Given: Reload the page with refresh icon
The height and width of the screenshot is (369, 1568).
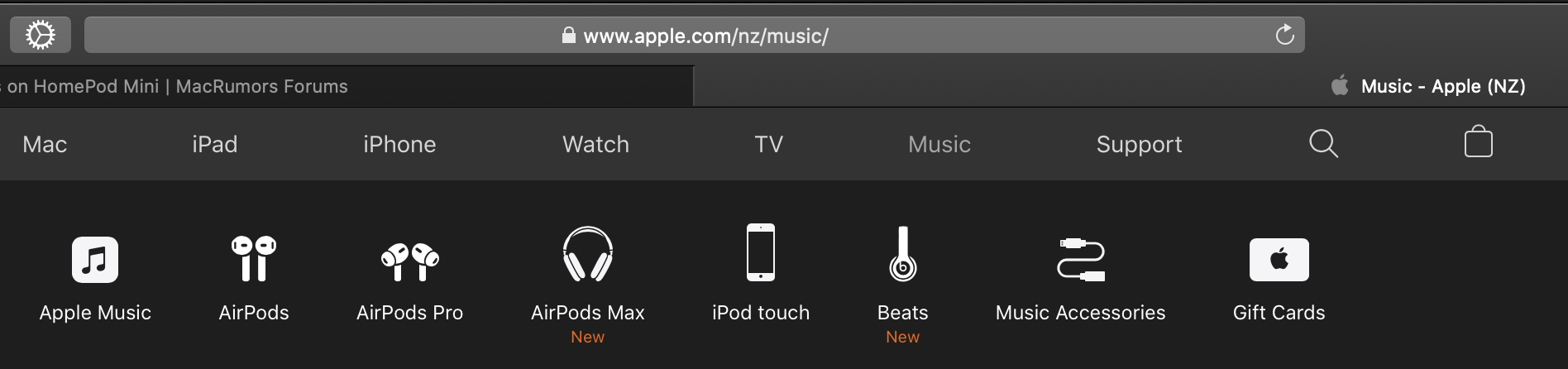Looking at the screenshot, I should coord(1284,35).
